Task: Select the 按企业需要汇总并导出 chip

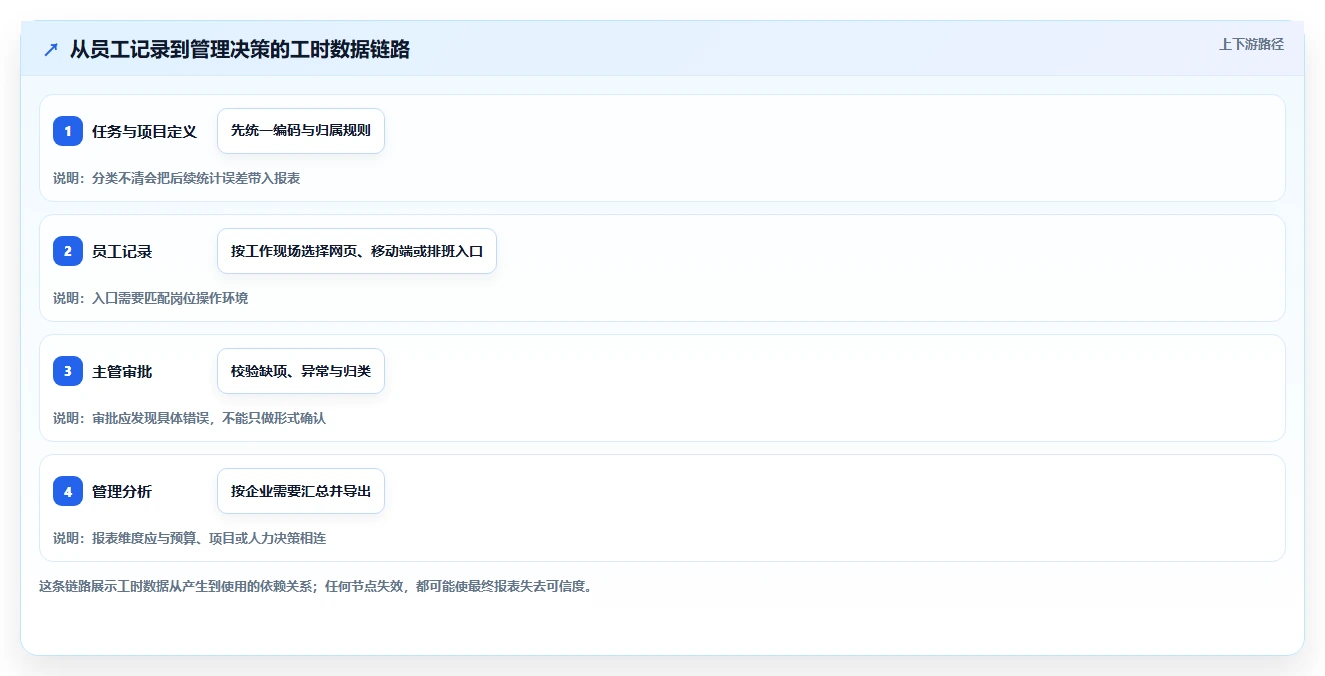Action: [301, 491]
